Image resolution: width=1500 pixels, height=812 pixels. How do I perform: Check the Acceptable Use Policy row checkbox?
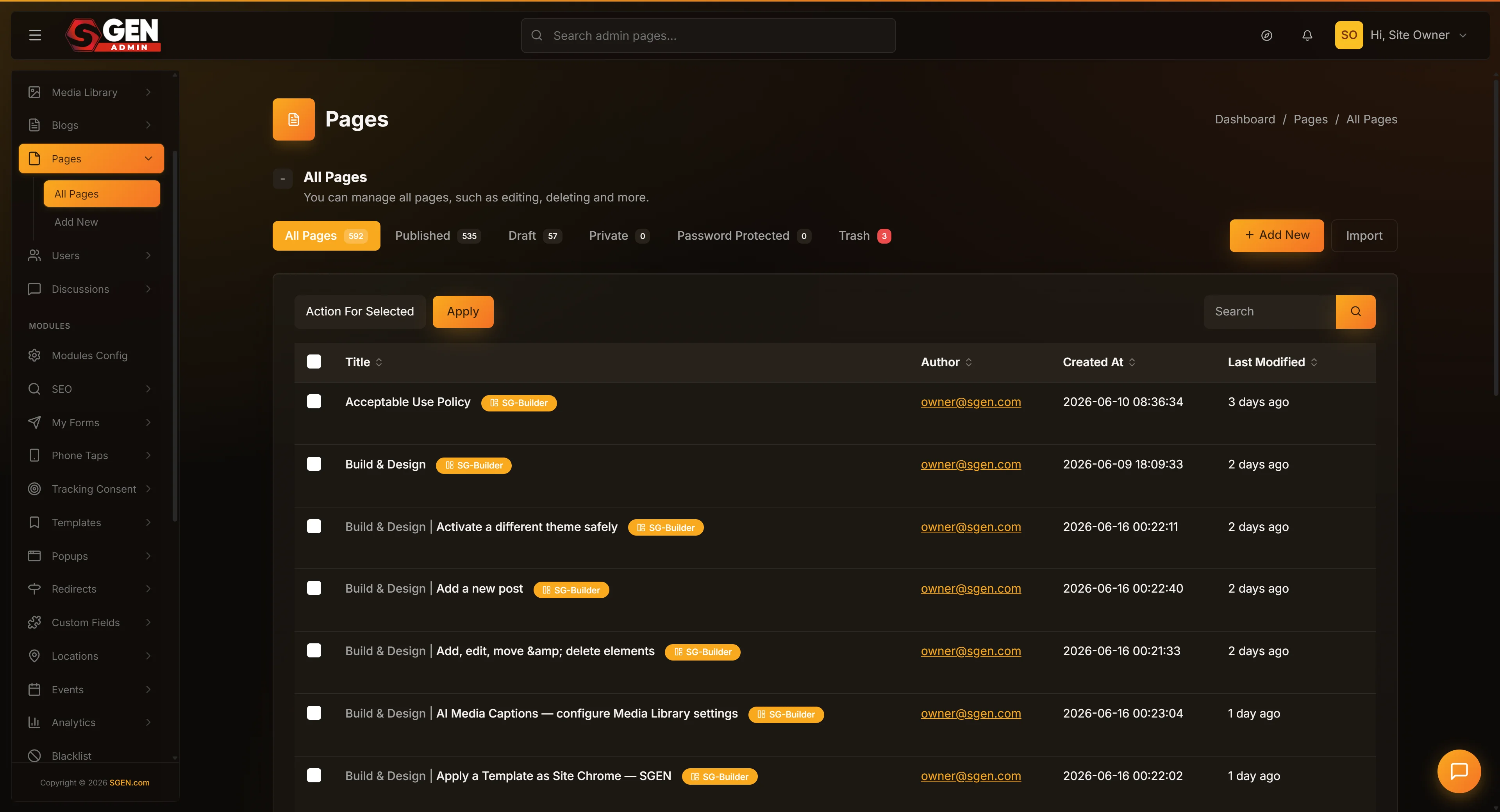point(314,401)
